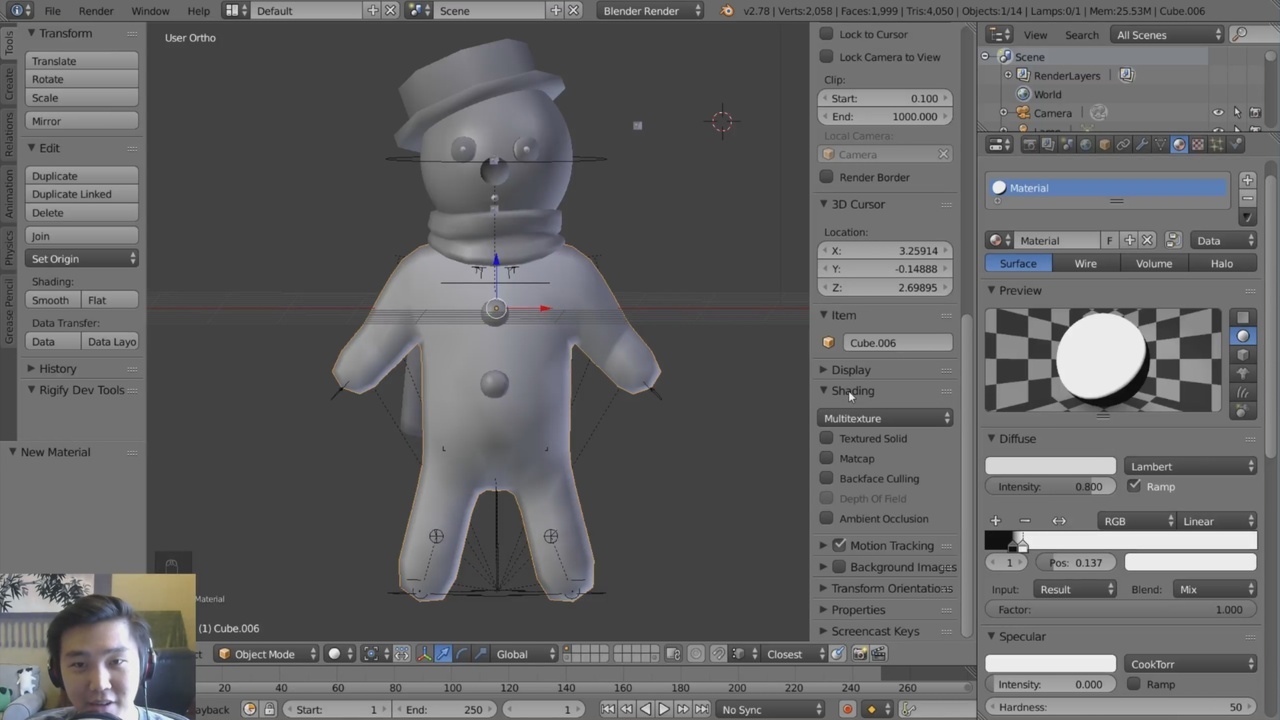Toggle the Backface Culling checkbox
Screen dimensions: 1280x720
point(827,478)
